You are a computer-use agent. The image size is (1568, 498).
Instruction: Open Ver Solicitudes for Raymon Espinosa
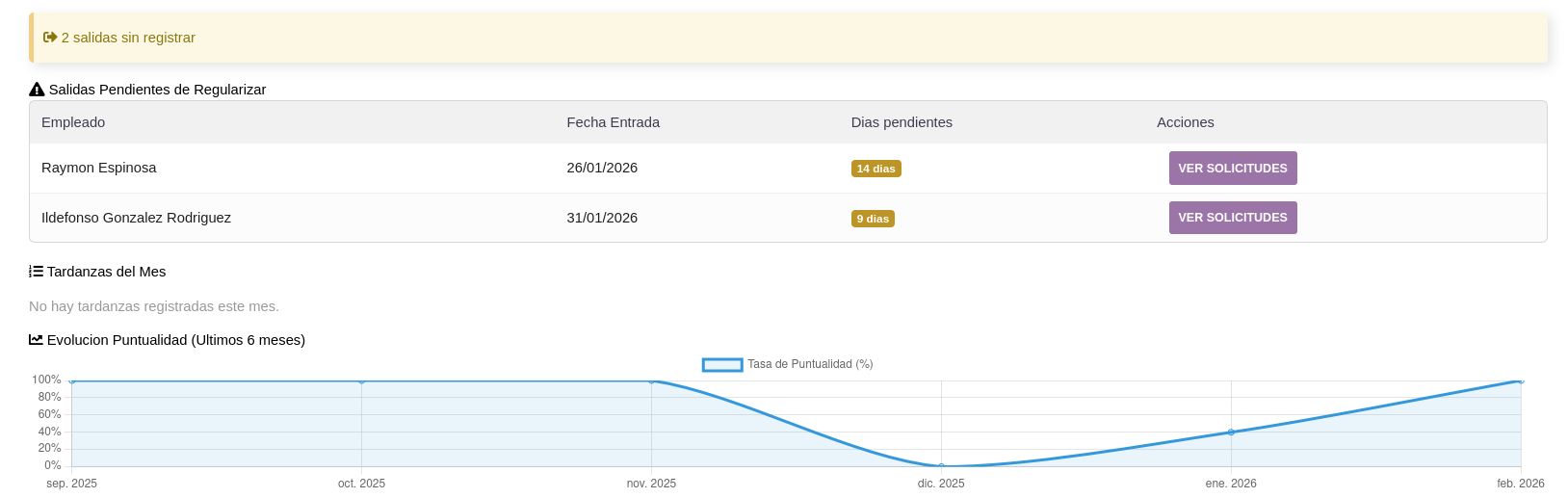point(1232,168)
